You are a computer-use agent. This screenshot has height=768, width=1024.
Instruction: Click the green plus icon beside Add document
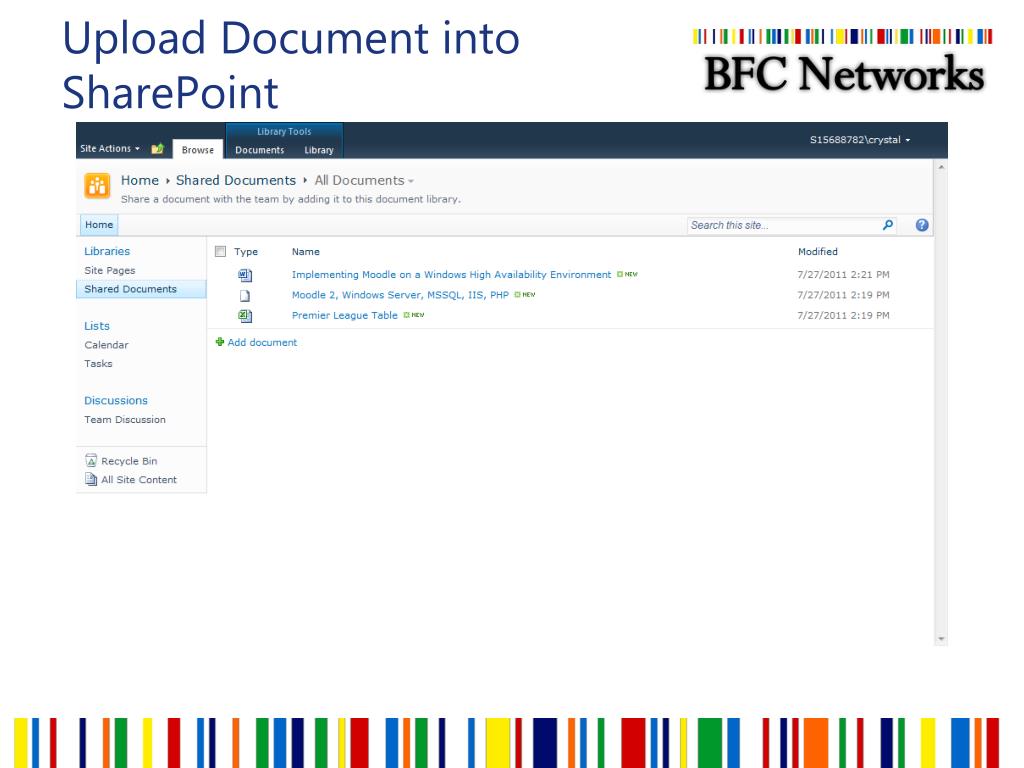220,342
